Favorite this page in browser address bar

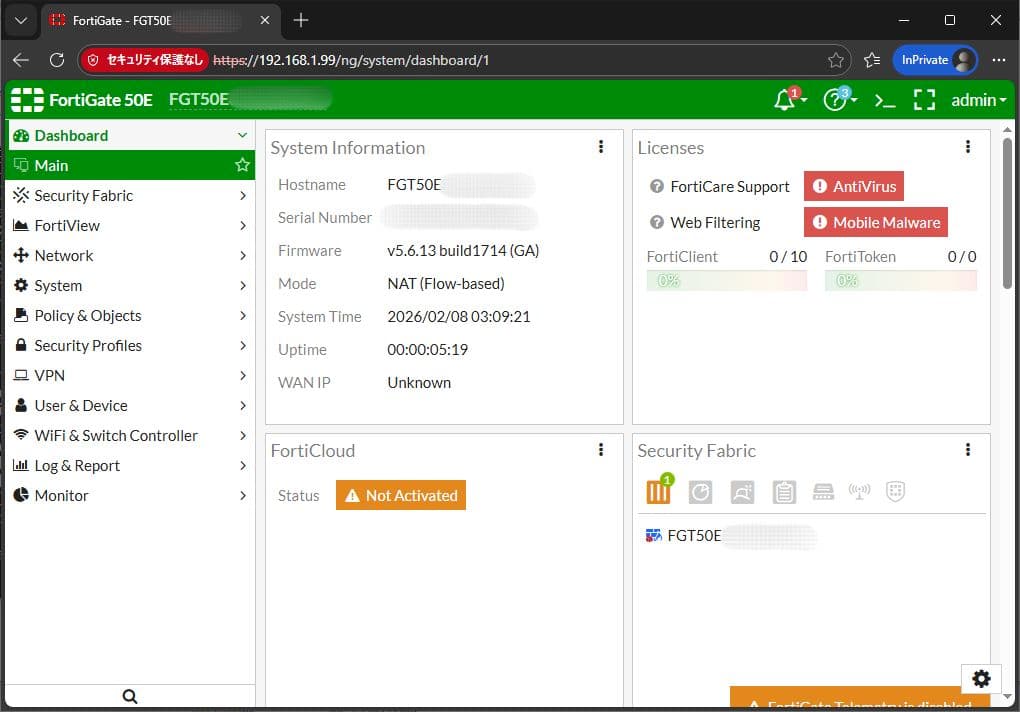click(836, 60)
